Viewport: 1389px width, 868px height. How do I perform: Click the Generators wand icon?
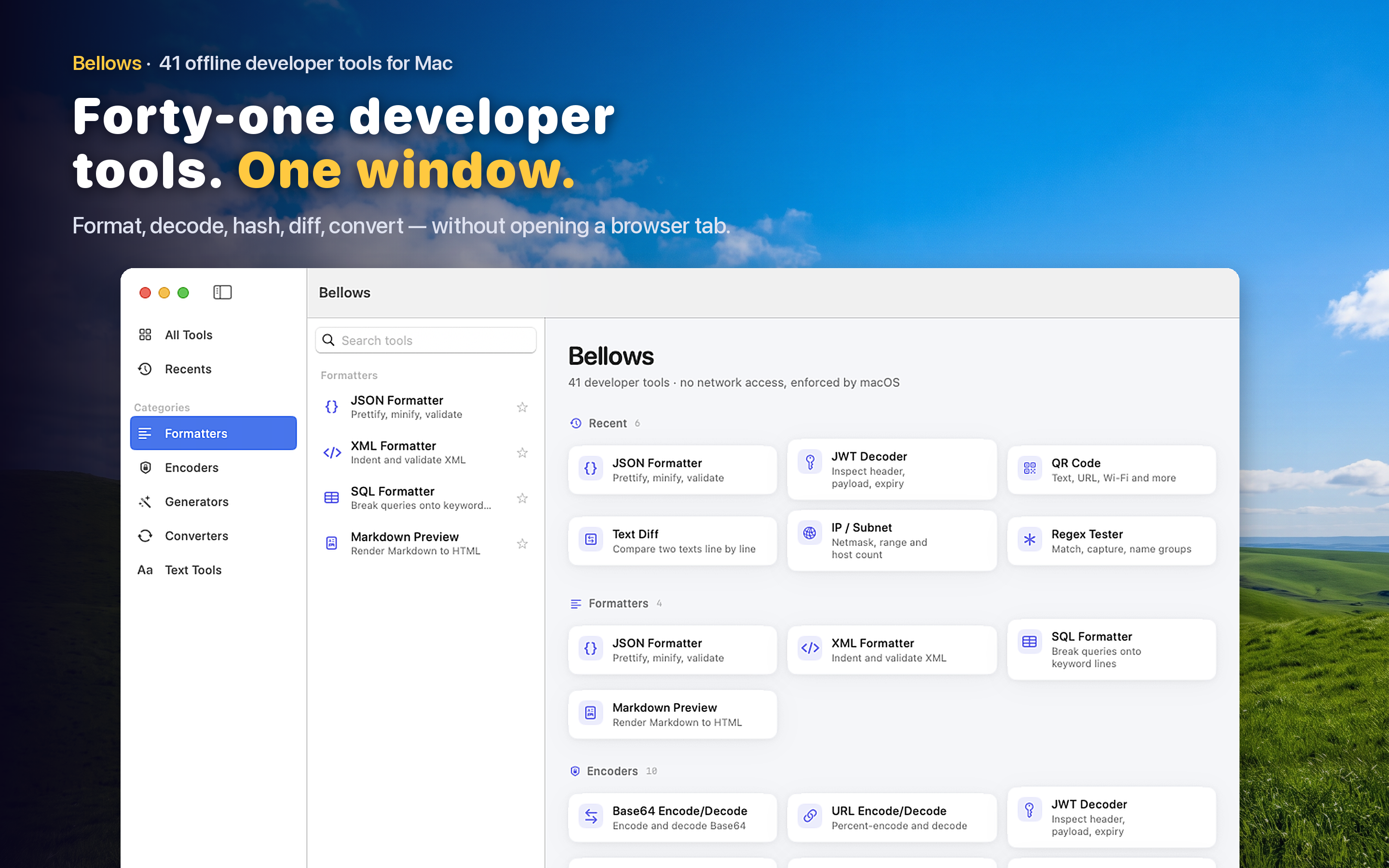[145, 502]
